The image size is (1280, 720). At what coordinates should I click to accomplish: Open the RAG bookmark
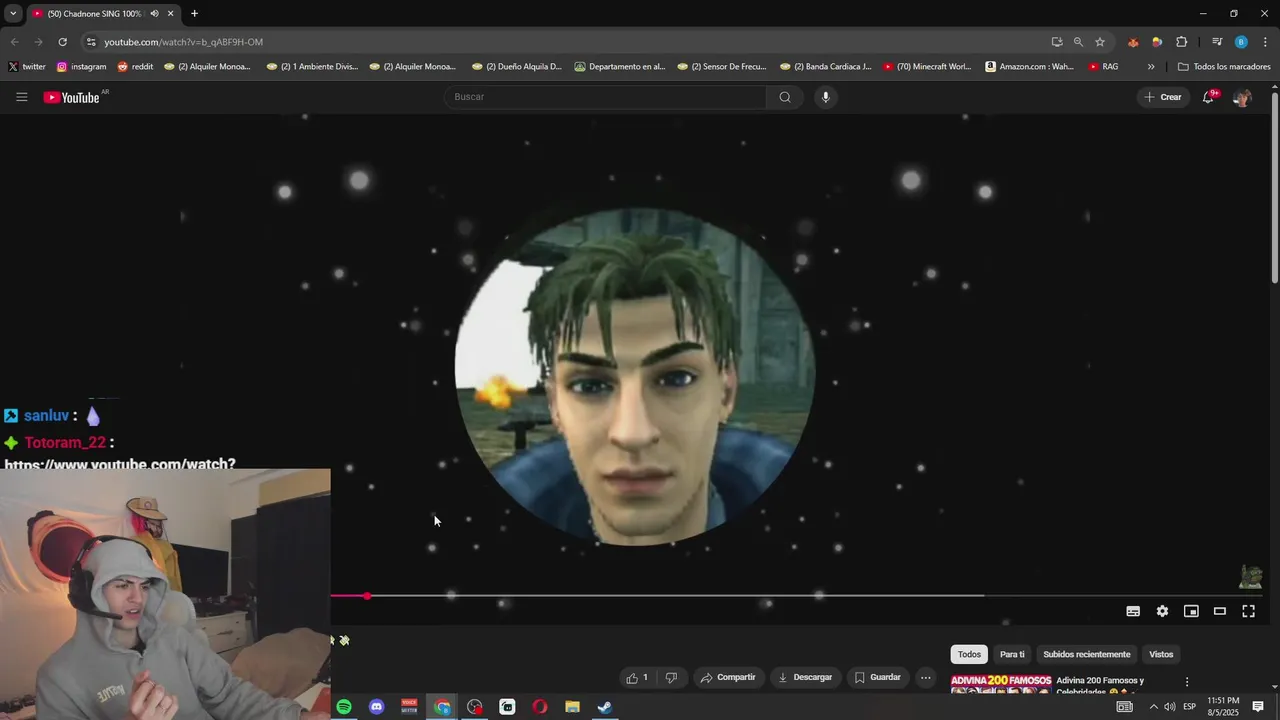pyautogui.click(x=1103, y=67)
